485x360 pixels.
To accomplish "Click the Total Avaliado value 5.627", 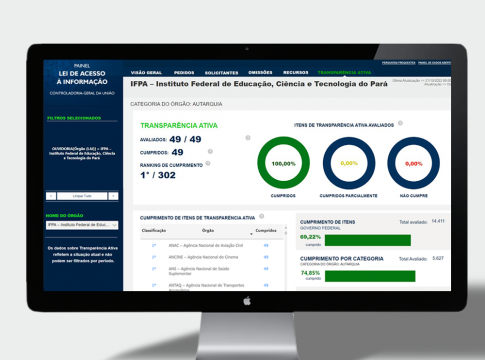I will [438, 258].
